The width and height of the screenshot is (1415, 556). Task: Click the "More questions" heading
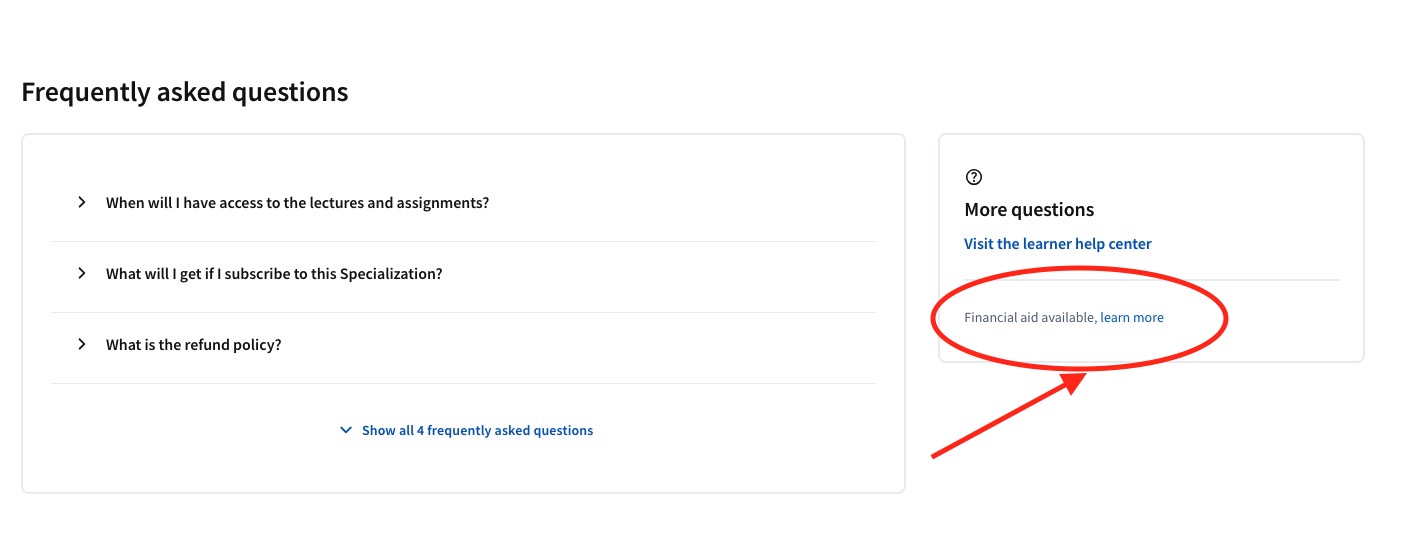1029,210
